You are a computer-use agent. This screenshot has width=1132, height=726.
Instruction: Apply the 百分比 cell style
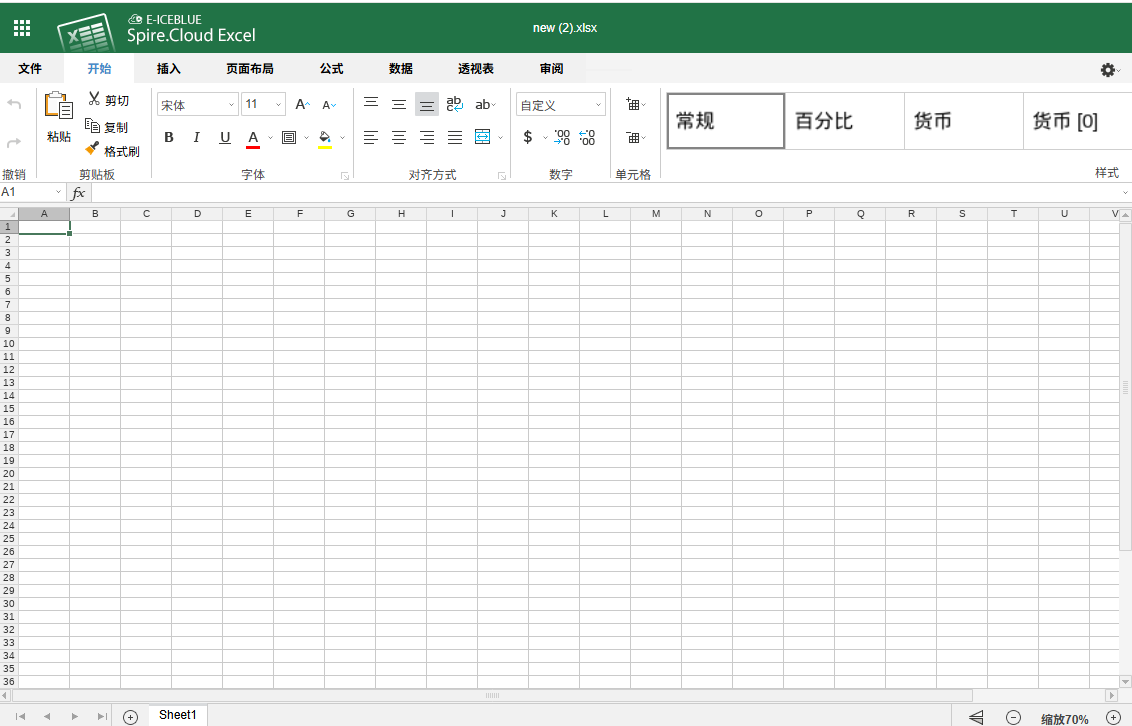tap(844, 121)
